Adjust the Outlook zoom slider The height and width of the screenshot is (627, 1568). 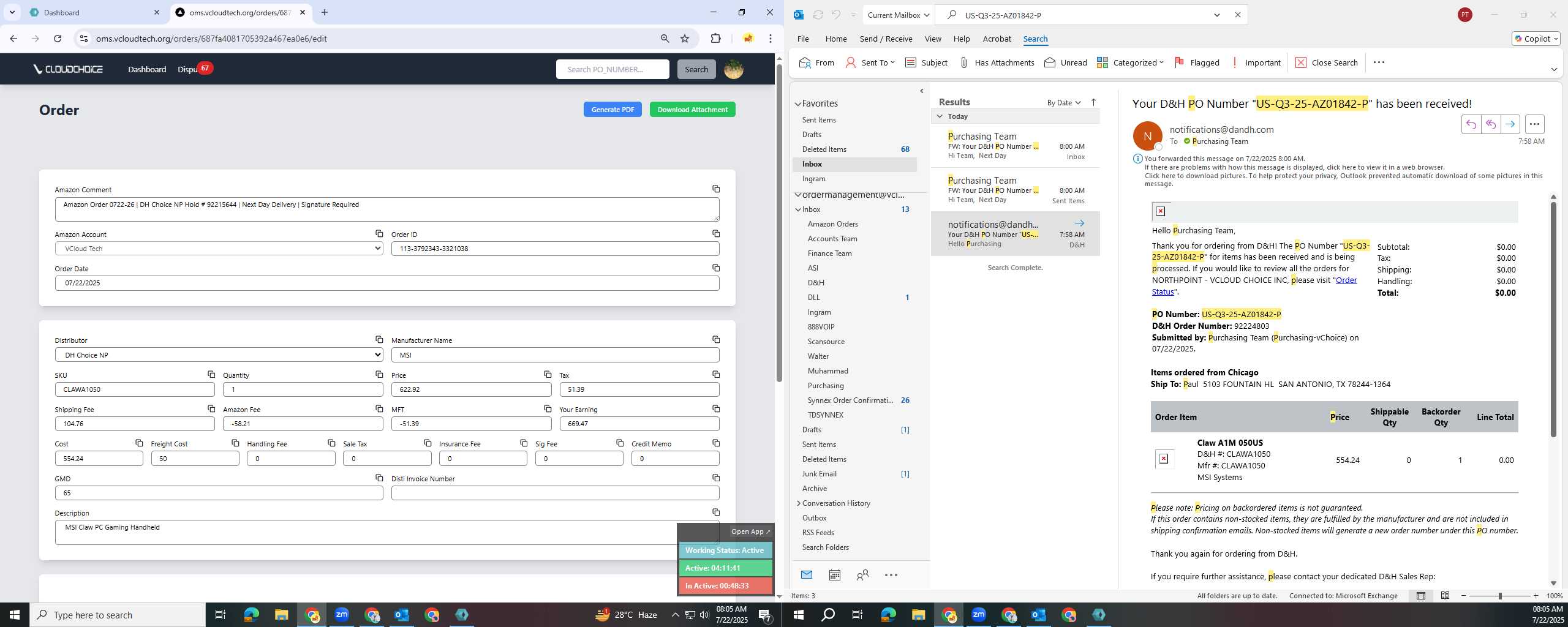[1499, 596]
